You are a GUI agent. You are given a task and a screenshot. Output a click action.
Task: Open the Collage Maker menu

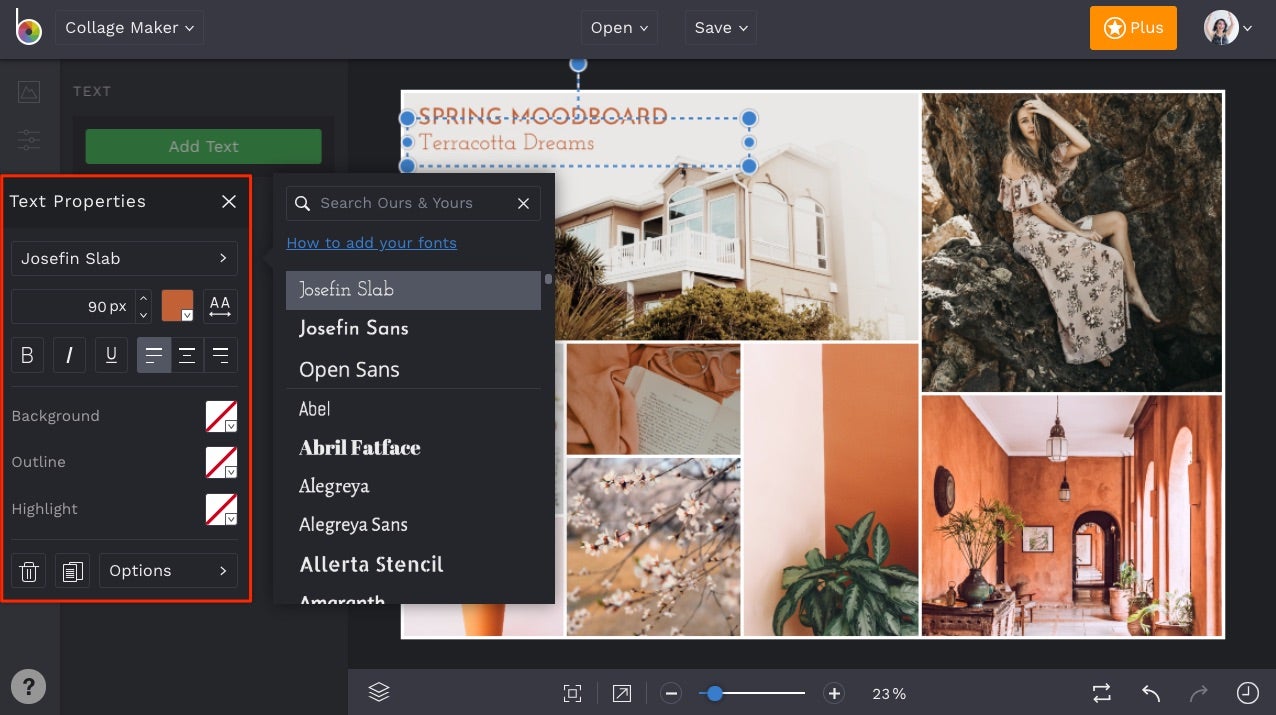[x=129, y=27]
